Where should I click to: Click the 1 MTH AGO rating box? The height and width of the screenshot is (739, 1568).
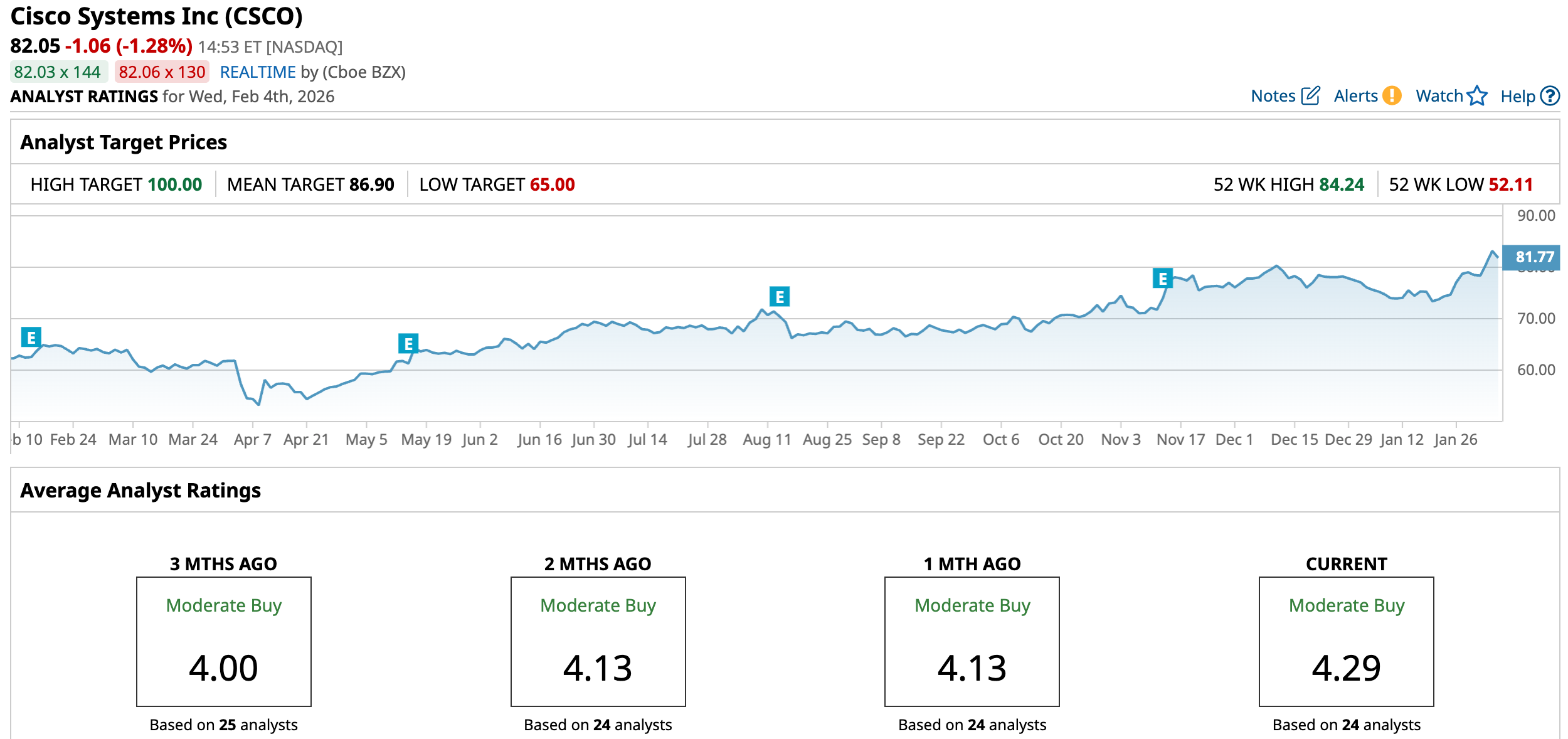(972, 641)
